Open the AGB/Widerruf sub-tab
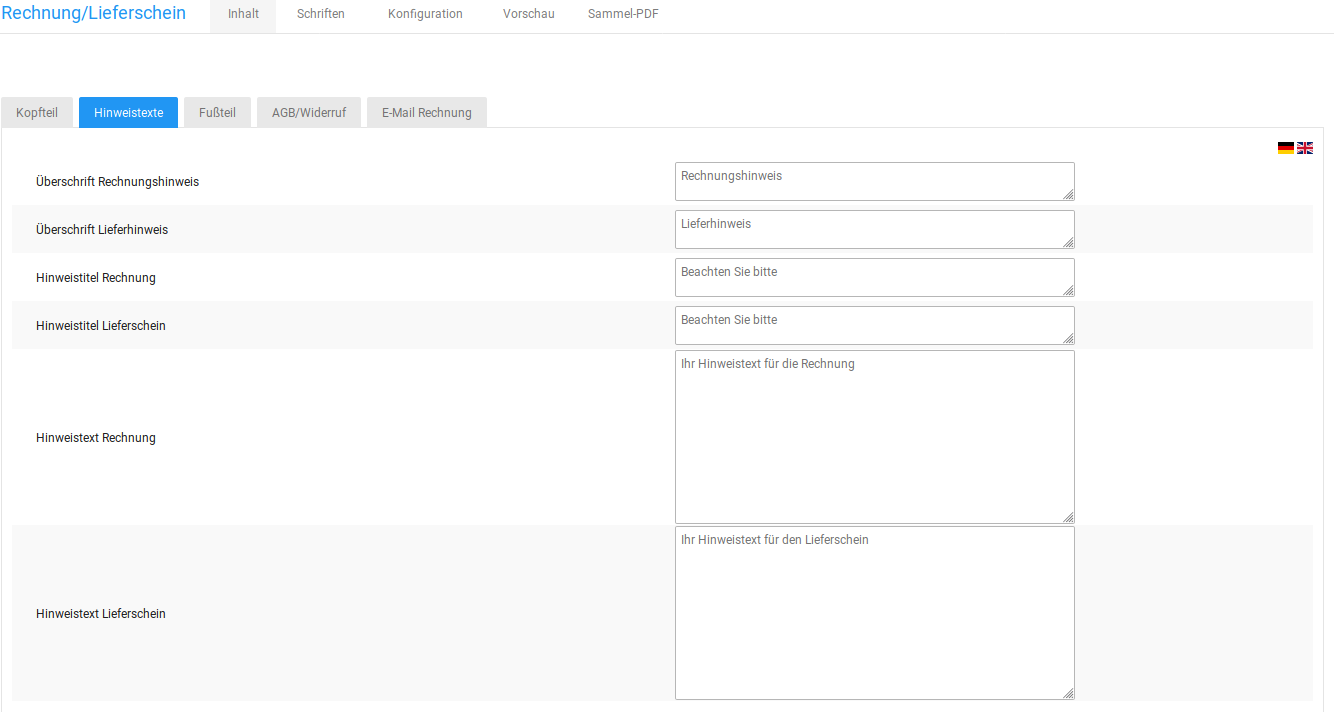1334x712 pixels. pyautogui.click(x=309, y=113)
